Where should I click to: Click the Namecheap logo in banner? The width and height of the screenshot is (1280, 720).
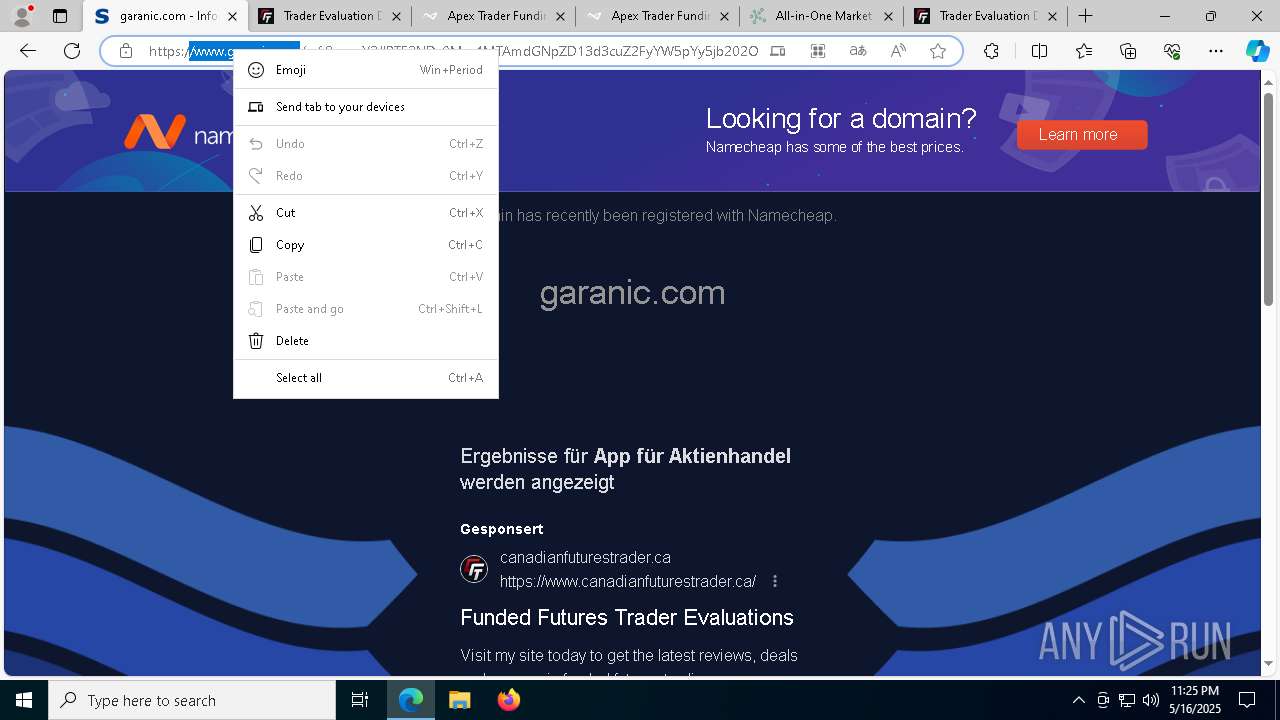(x=178, y=133)
